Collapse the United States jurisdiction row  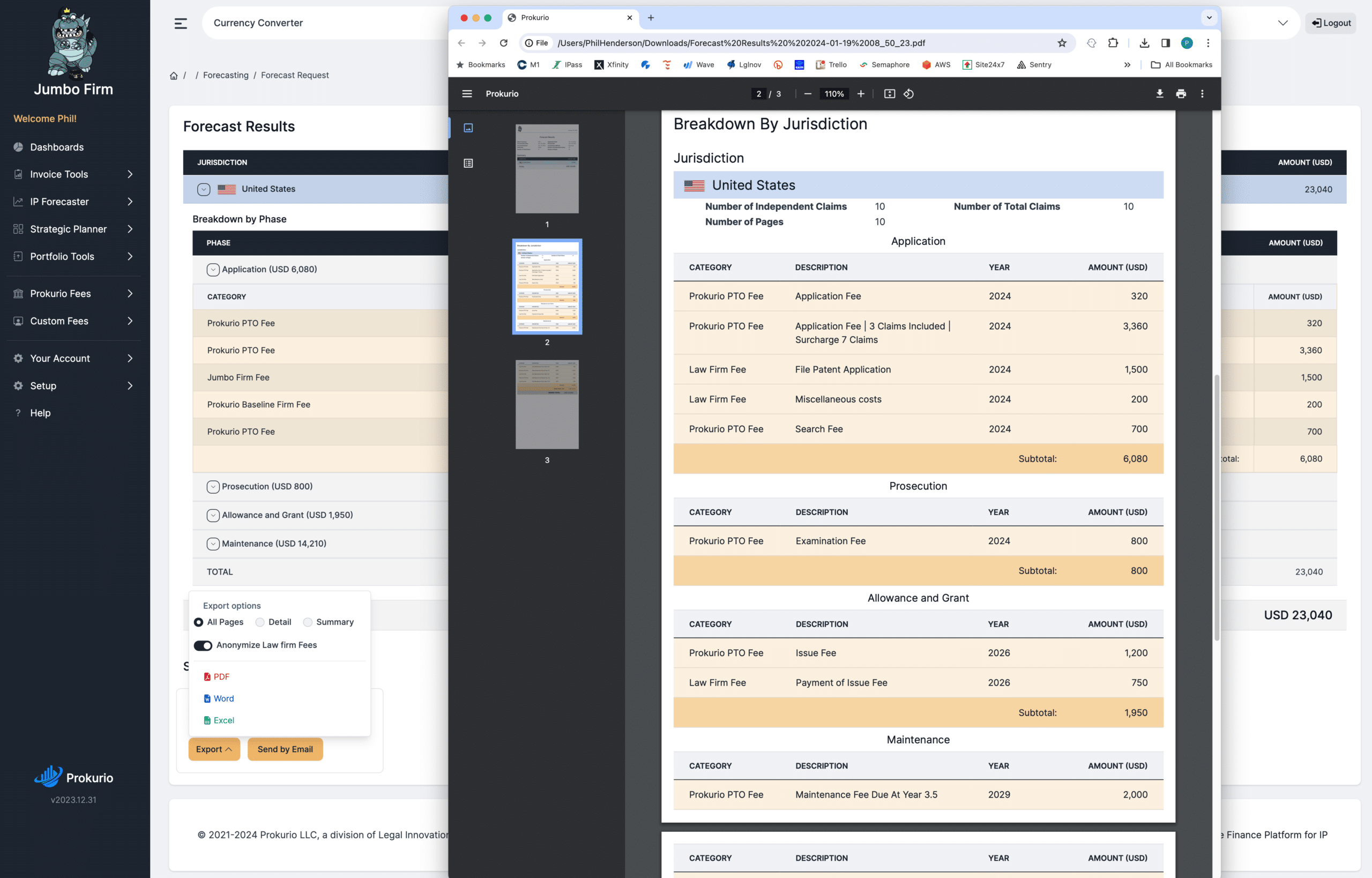click(204, 189)
